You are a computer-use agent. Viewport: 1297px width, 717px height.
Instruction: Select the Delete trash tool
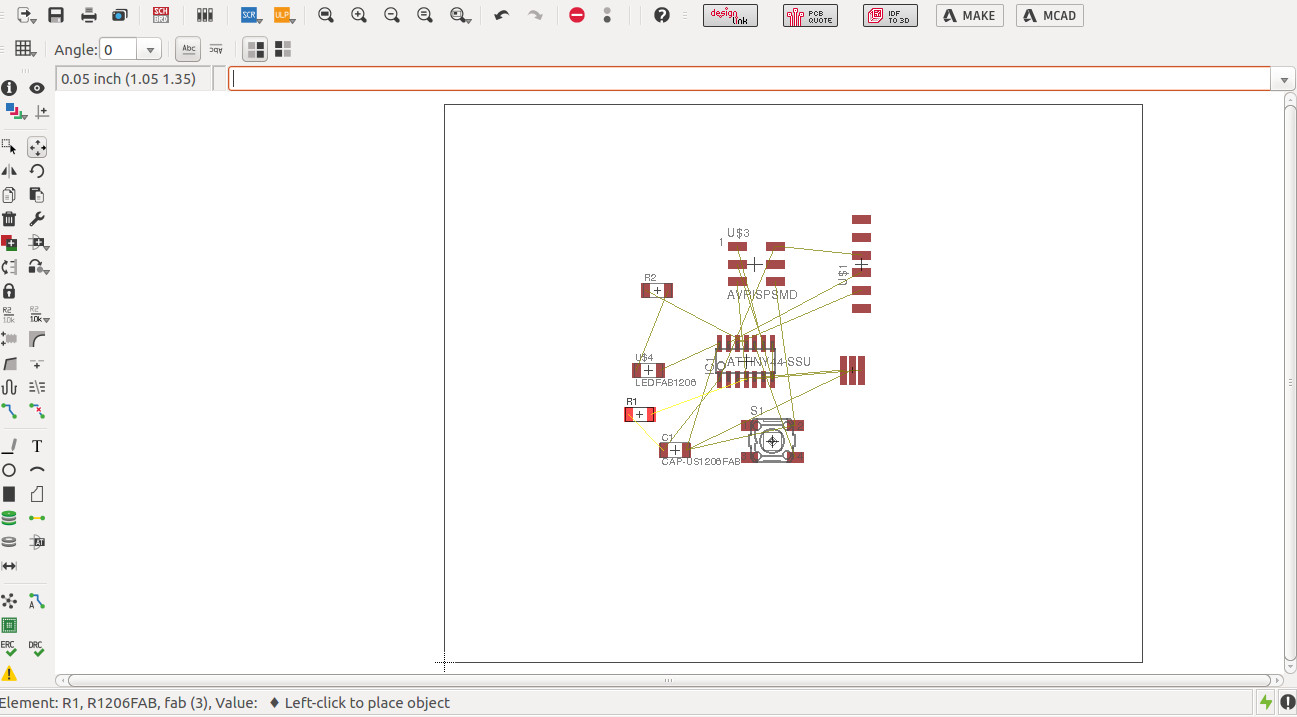[9, 219]
